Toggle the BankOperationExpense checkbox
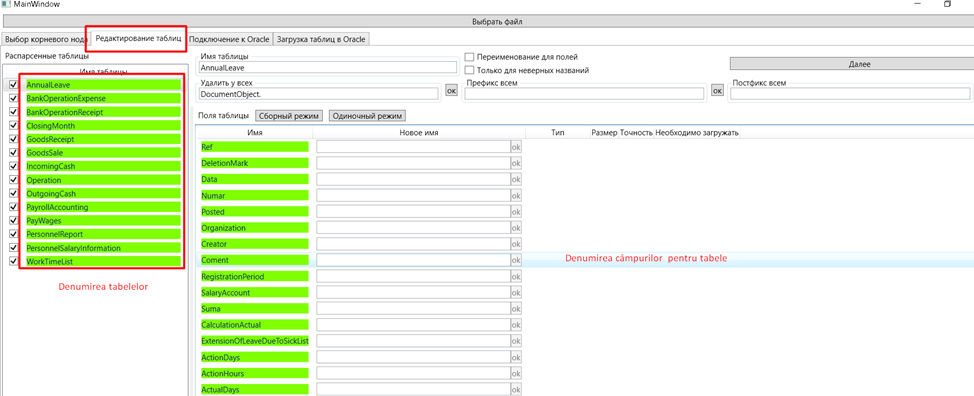974x396 pixels. [14, 98]
